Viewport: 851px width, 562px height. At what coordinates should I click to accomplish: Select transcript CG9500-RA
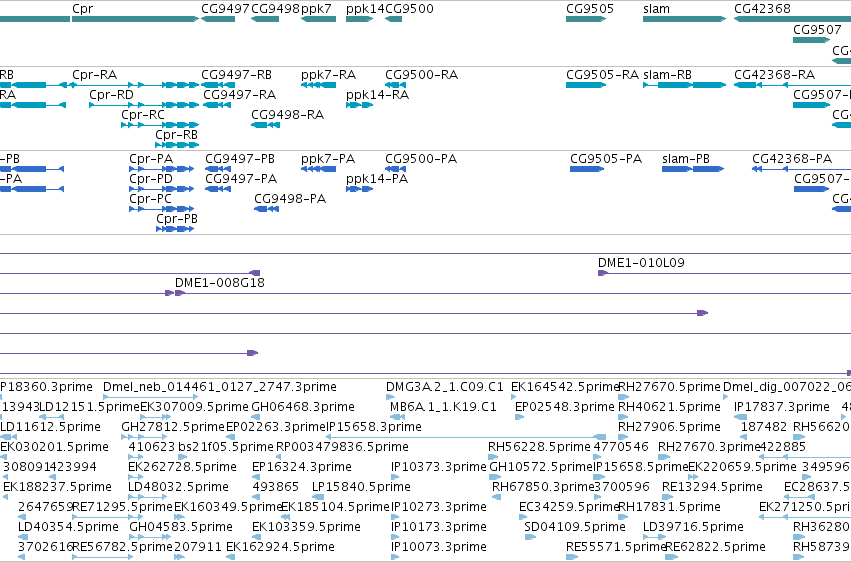point(396,85)
